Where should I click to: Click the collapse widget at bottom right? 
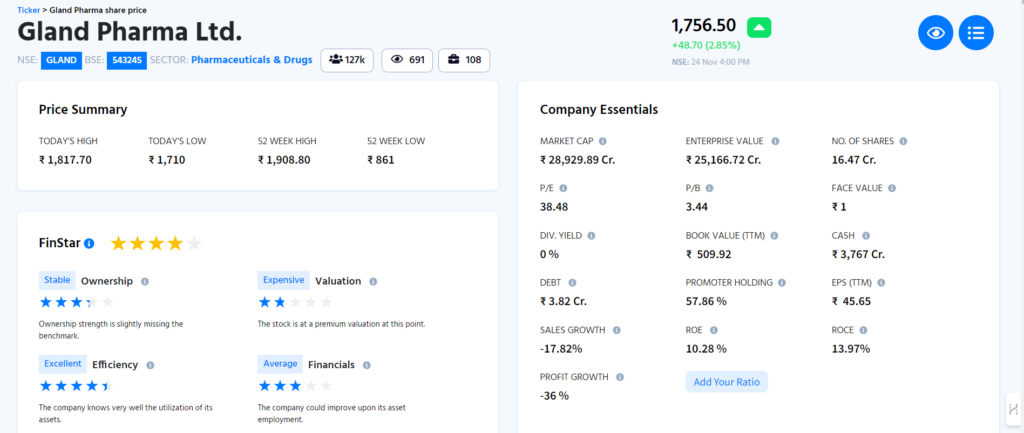1012,407
